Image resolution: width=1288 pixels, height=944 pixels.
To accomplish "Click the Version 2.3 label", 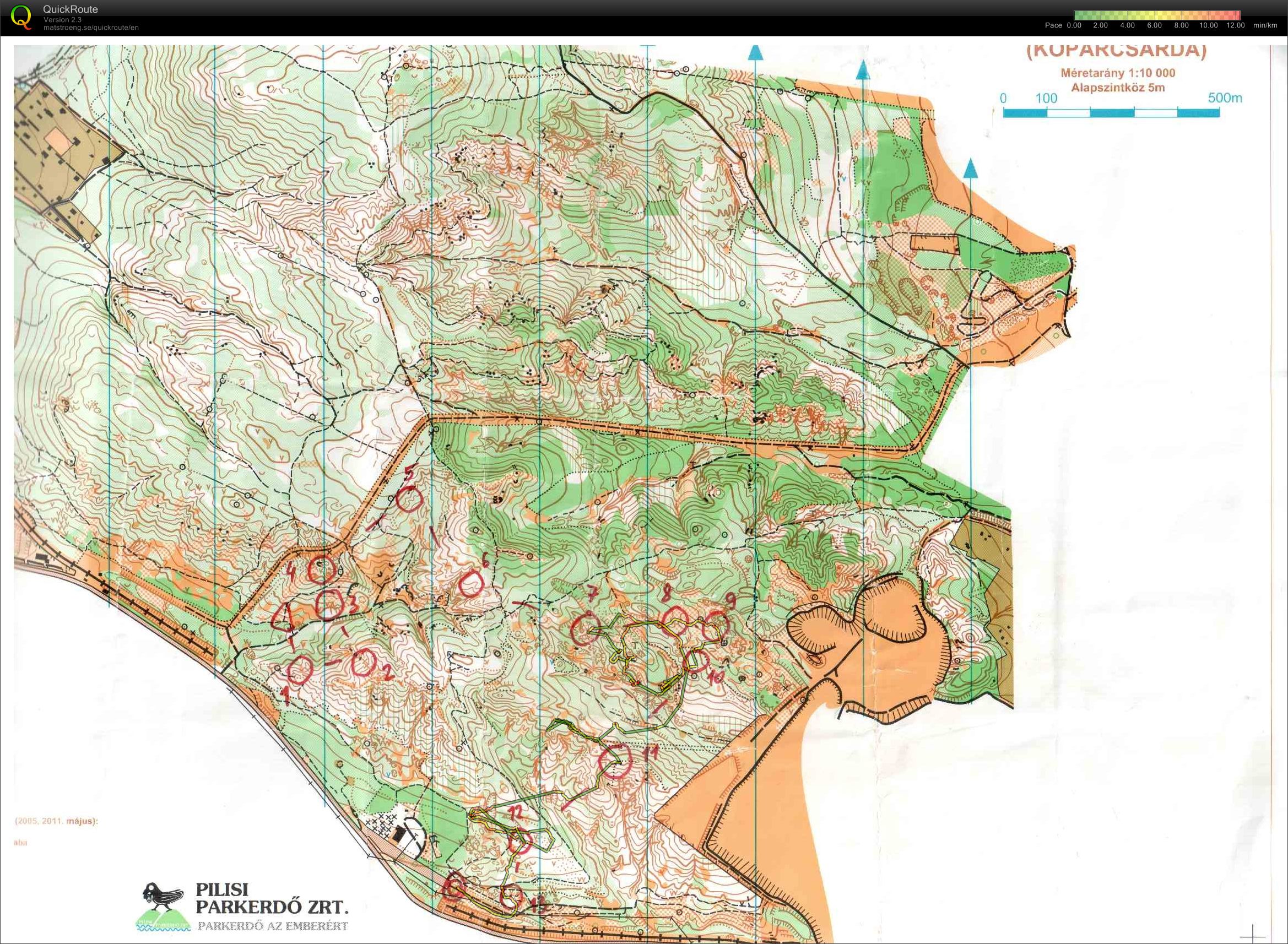I will pyautogui.click(x=62, y=20).
